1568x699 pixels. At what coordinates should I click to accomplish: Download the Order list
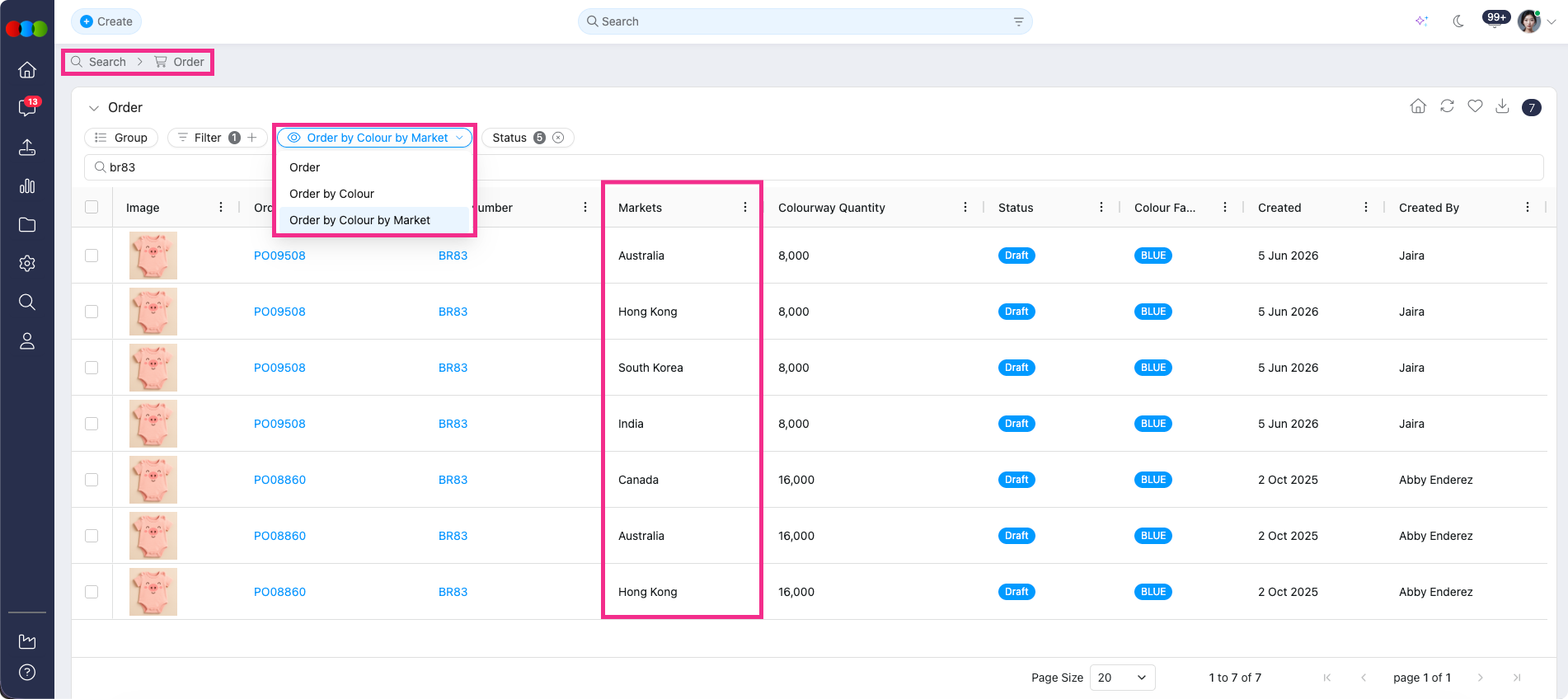[x=1502, y=106]
